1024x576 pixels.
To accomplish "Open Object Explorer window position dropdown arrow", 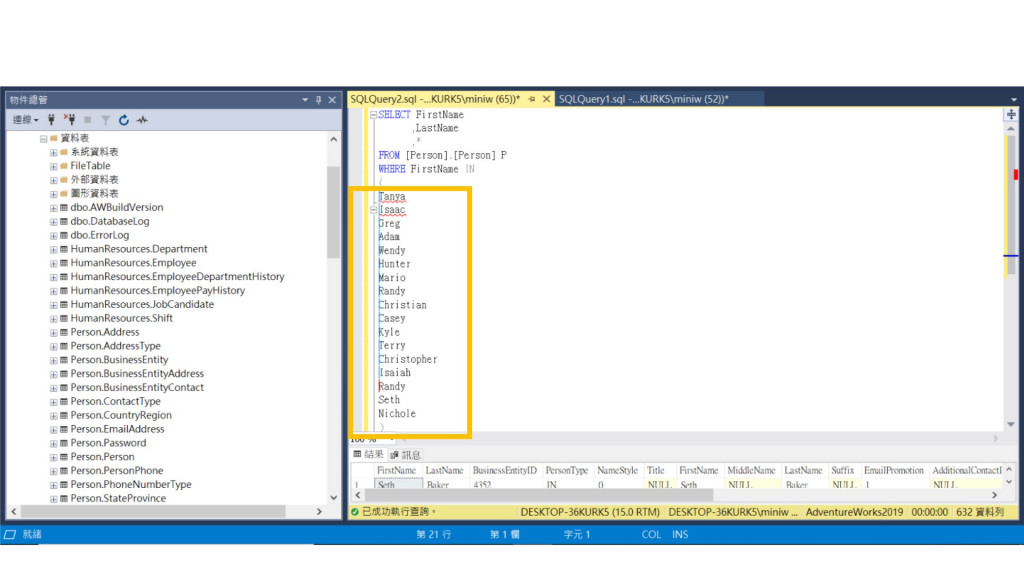I will [x=305, y=100].
